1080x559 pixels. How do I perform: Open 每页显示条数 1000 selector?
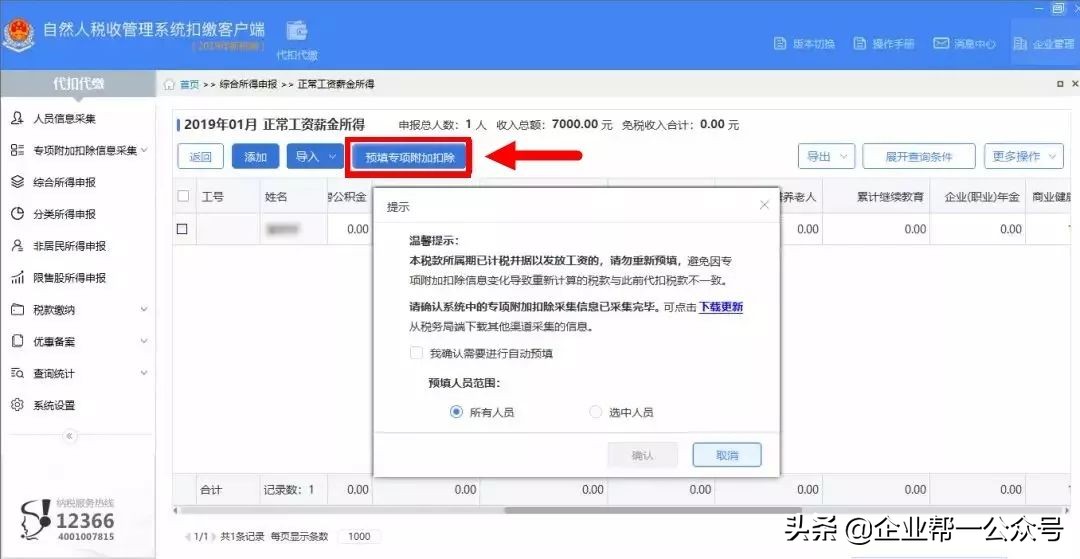[x=360, y=536]
